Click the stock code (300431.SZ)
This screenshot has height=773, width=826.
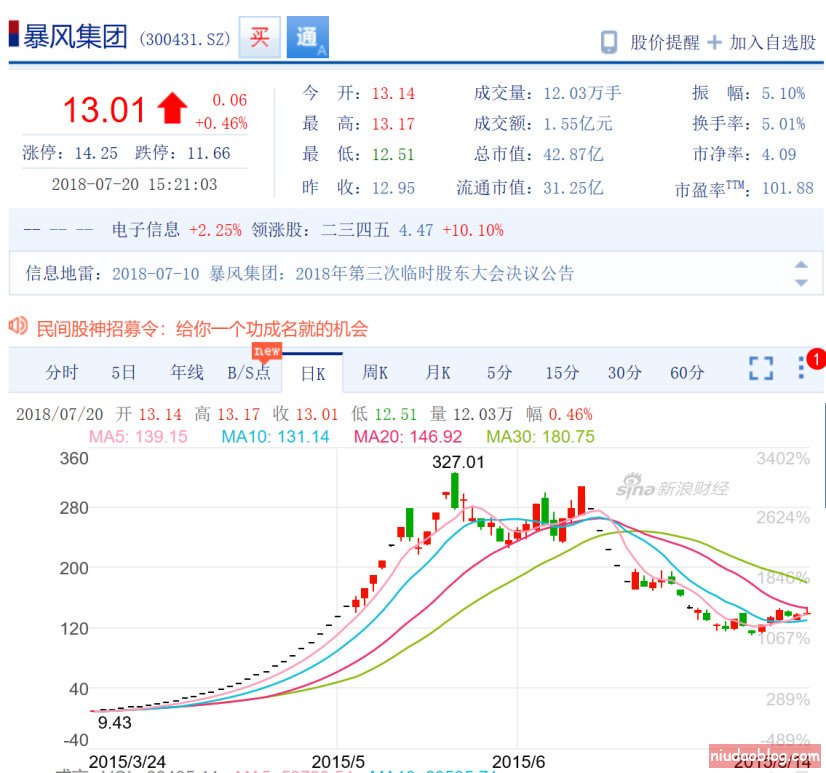[185, 39]
